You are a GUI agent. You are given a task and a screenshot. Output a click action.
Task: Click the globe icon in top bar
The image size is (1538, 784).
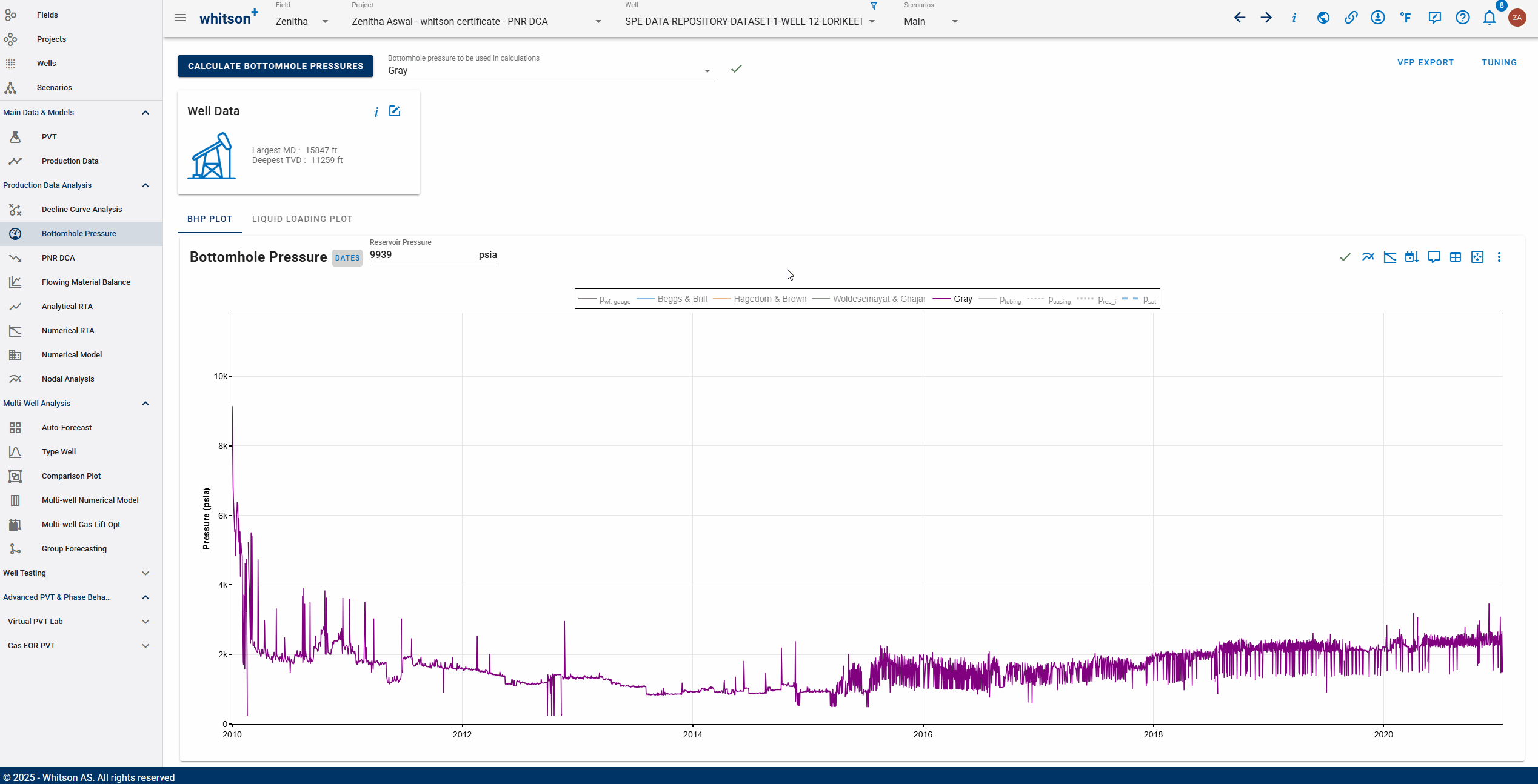pyautogui.click(x=1323, y=18)
